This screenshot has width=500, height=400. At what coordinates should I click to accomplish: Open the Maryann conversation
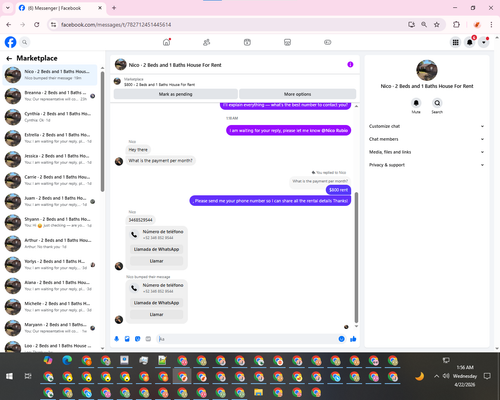pyautogui.click(x=50, y=328)
